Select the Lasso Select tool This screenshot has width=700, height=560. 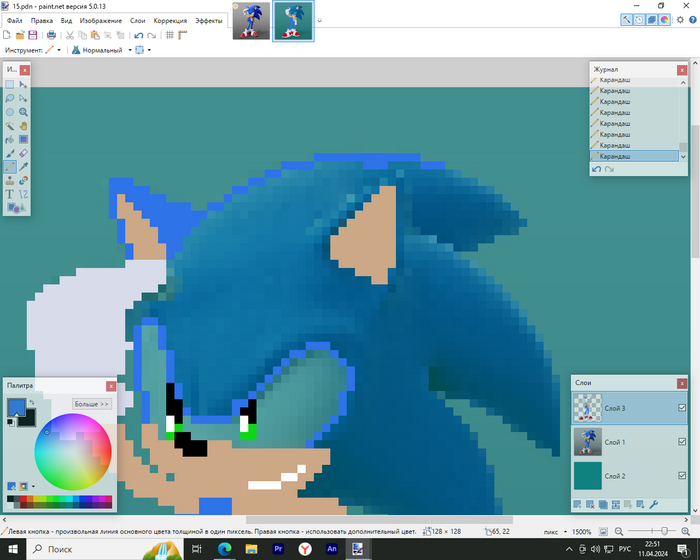pos(9,98)
